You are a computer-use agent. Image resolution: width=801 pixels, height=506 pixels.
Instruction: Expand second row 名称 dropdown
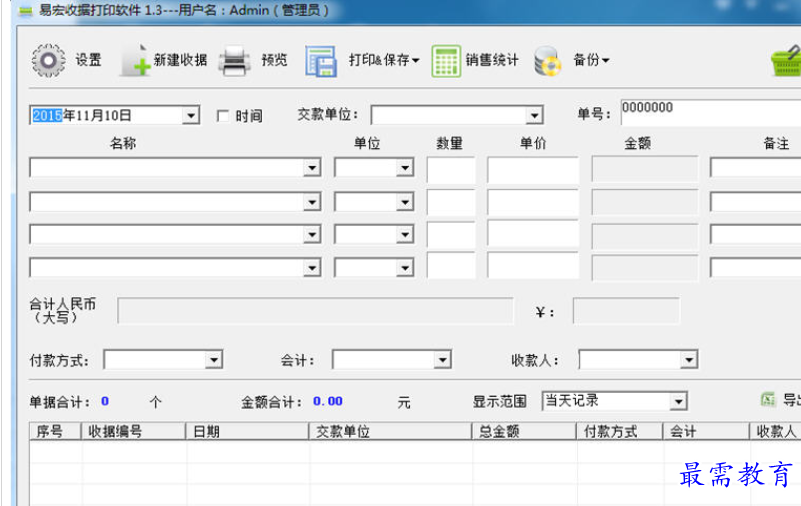312,202
